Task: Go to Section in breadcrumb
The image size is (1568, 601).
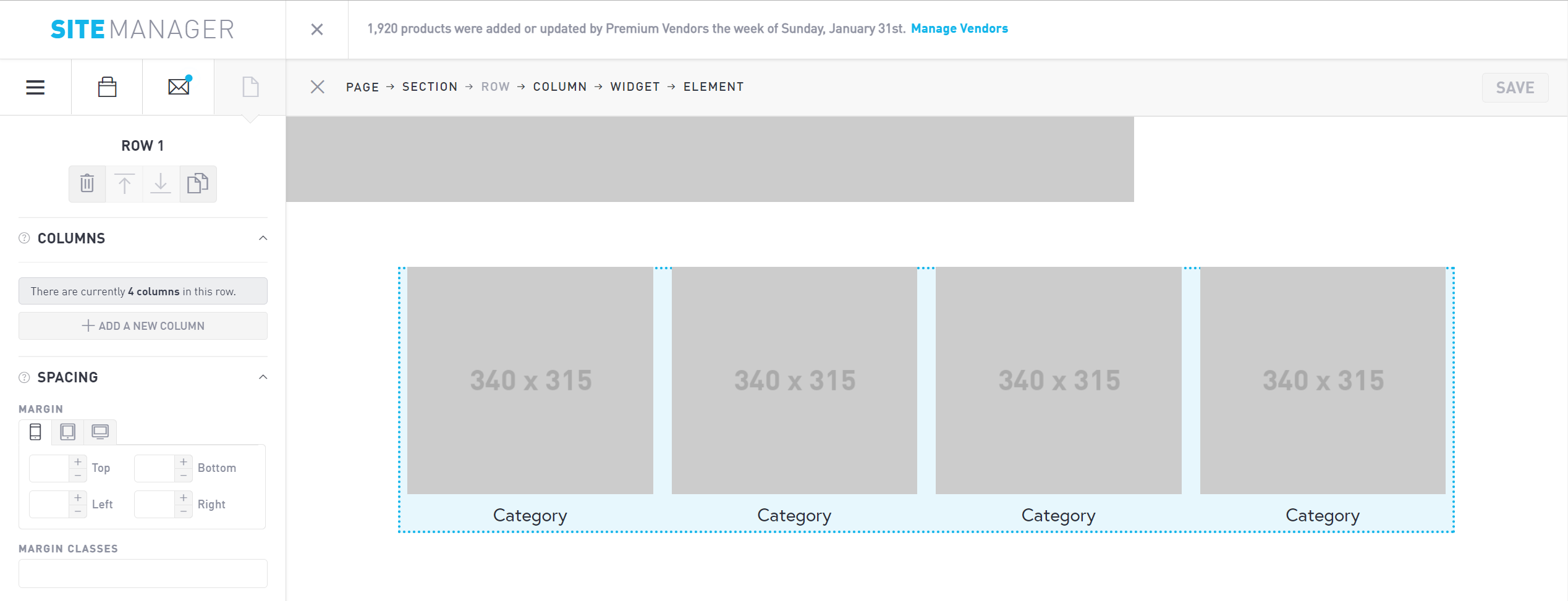Action: click(x=430, y=87)
